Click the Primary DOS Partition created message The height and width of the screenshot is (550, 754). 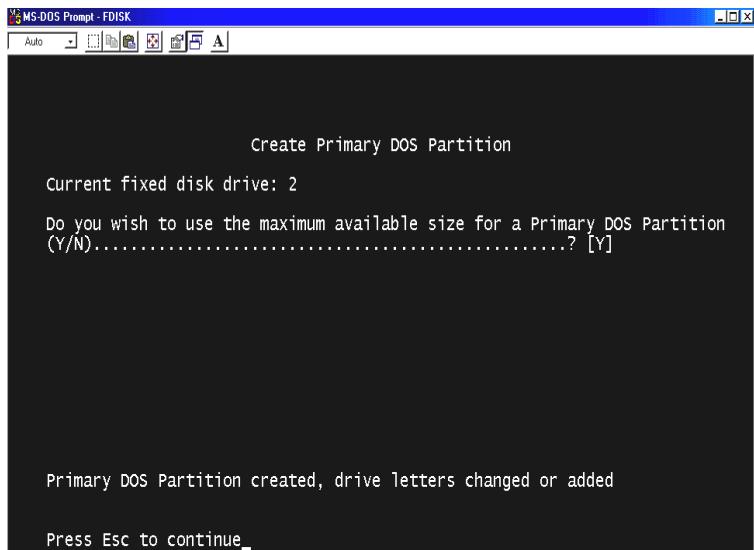click(x=330, y=481)
